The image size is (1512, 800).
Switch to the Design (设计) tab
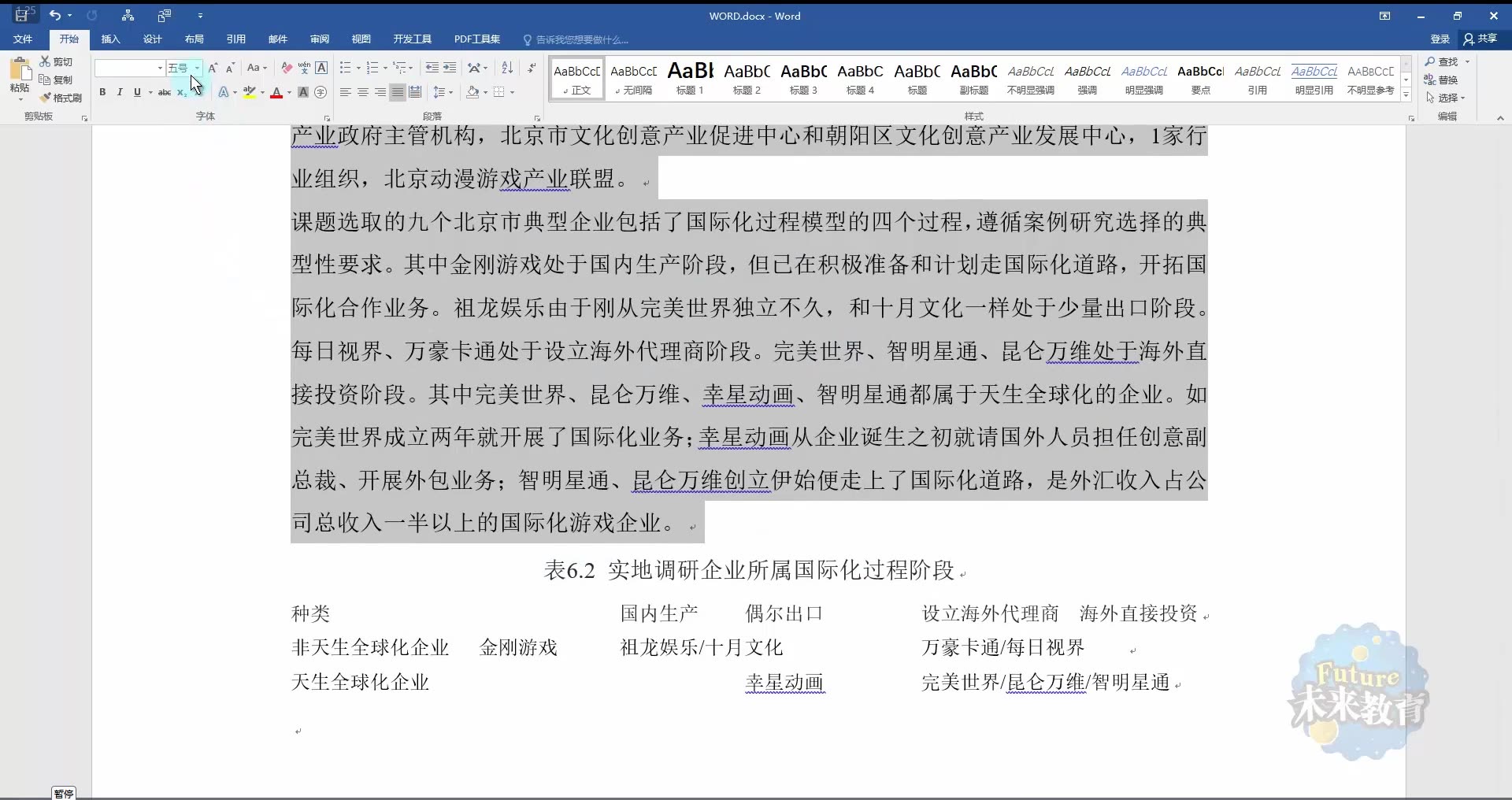tap(153, 39)
